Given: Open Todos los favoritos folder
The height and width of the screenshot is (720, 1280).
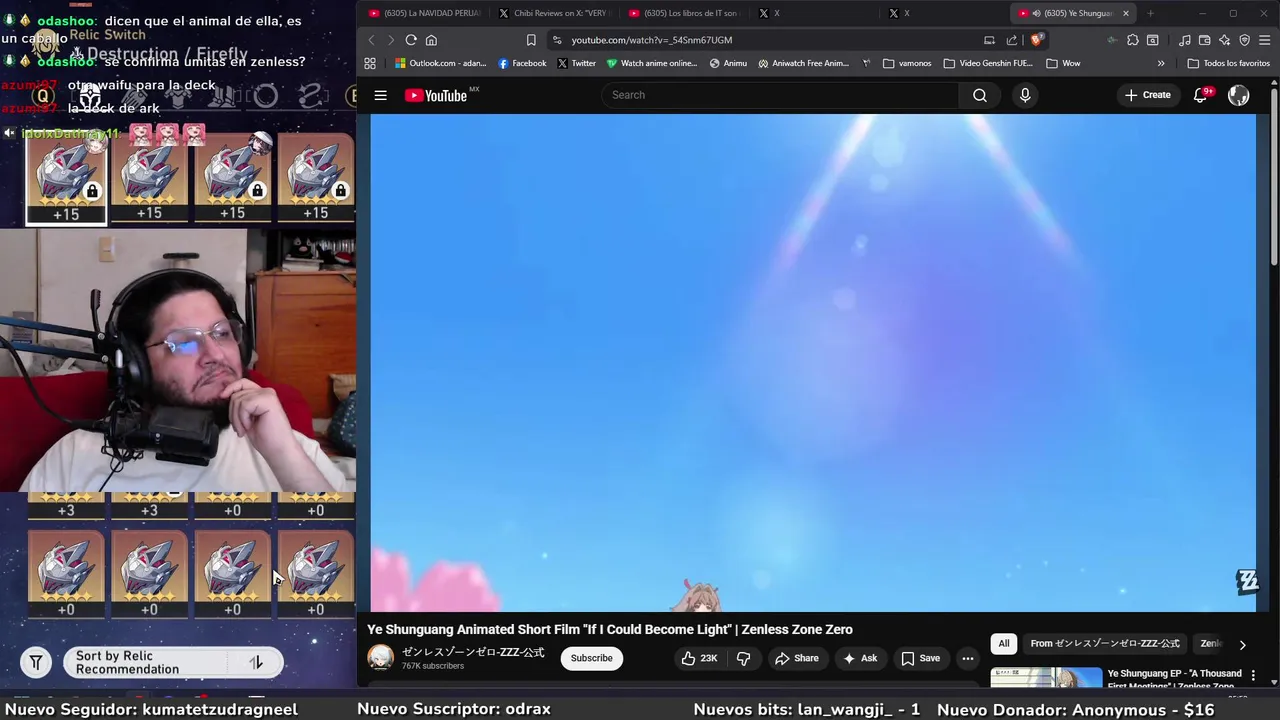Looking at the screenshot, I should [x=1228, y=63].
